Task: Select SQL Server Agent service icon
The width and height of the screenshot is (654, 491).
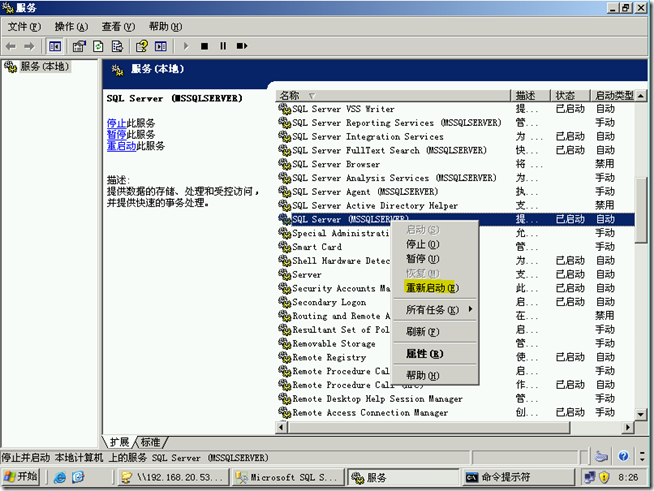Action: click(284, 191)
